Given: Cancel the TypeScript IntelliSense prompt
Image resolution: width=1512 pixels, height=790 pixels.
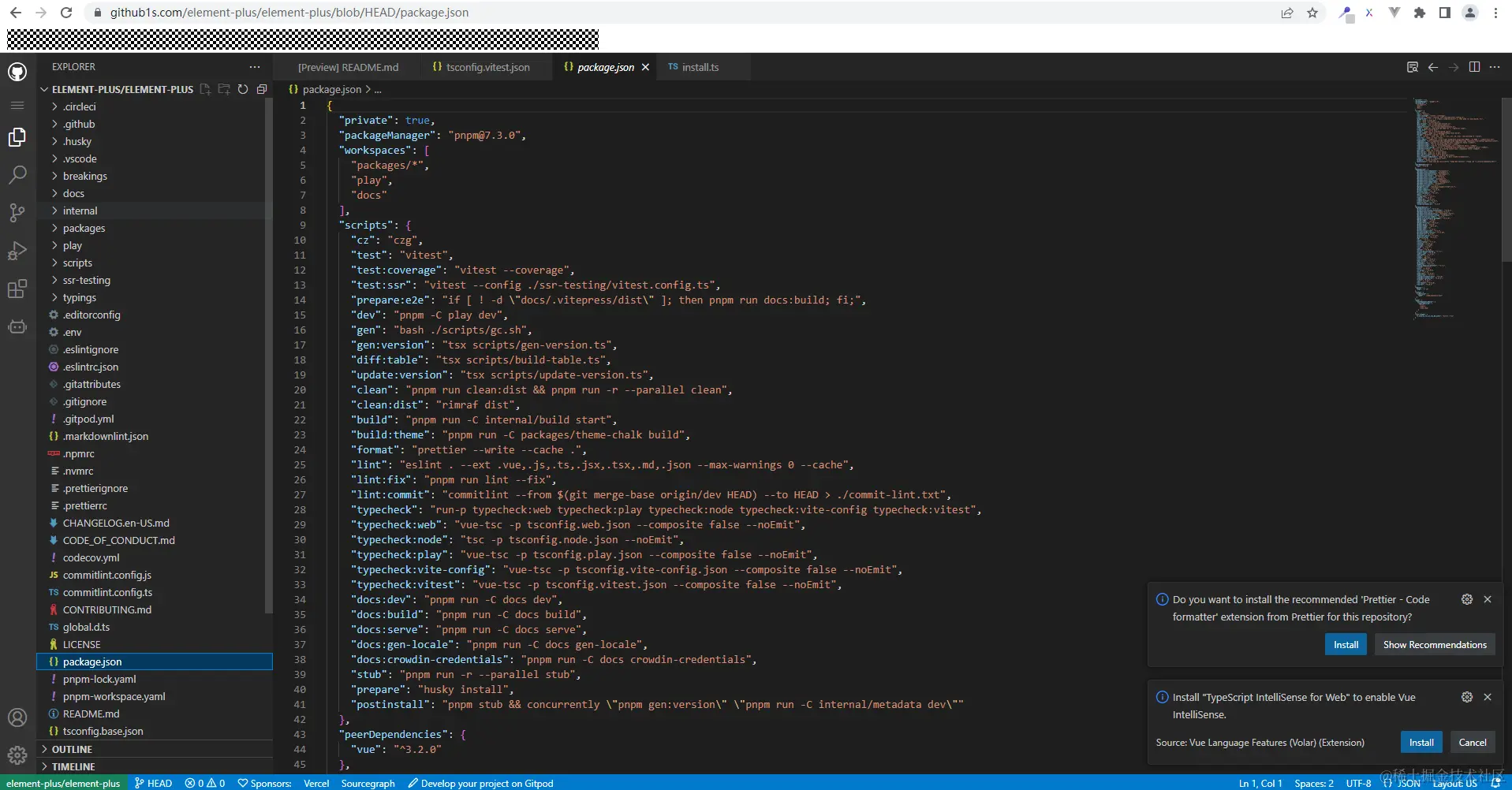Looking at the screenshot, I should [1473, 743].
